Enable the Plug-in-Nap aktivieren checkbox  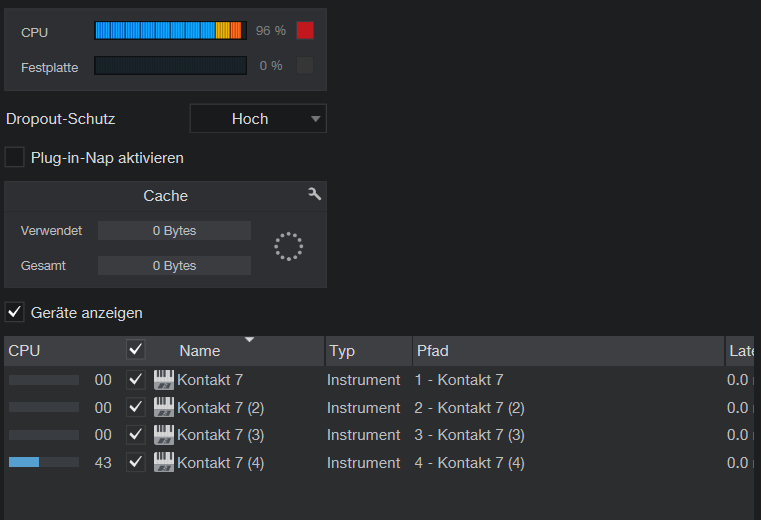click(x=15, y=157)
